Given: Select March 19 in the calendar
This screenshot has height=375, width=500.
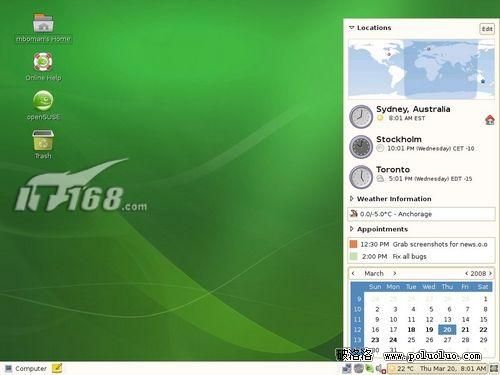Looking at the screenshot, I should (x=429, y=330).
